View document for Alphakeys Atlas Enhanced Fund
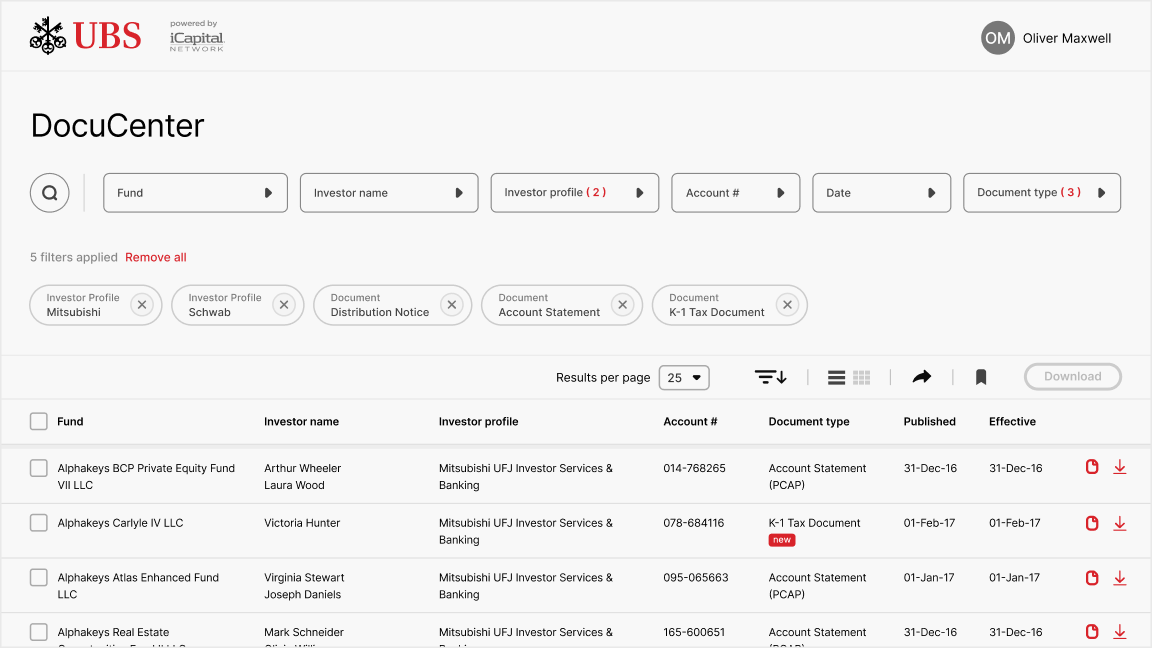 click(x=1092, y=577)
